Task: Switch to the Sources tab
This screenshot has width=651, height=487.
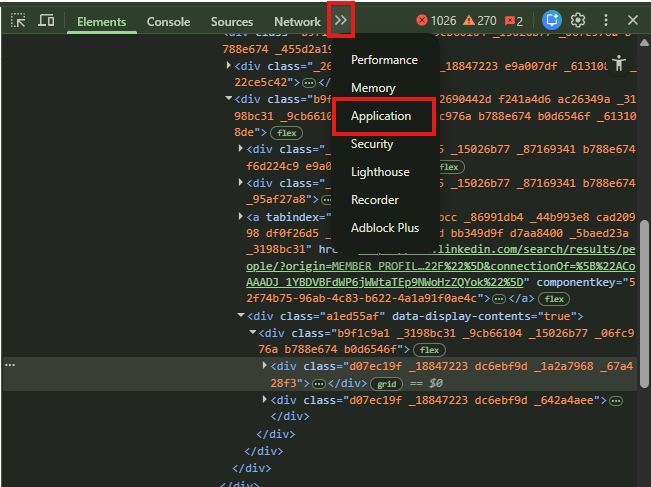Action: (232, 22)
